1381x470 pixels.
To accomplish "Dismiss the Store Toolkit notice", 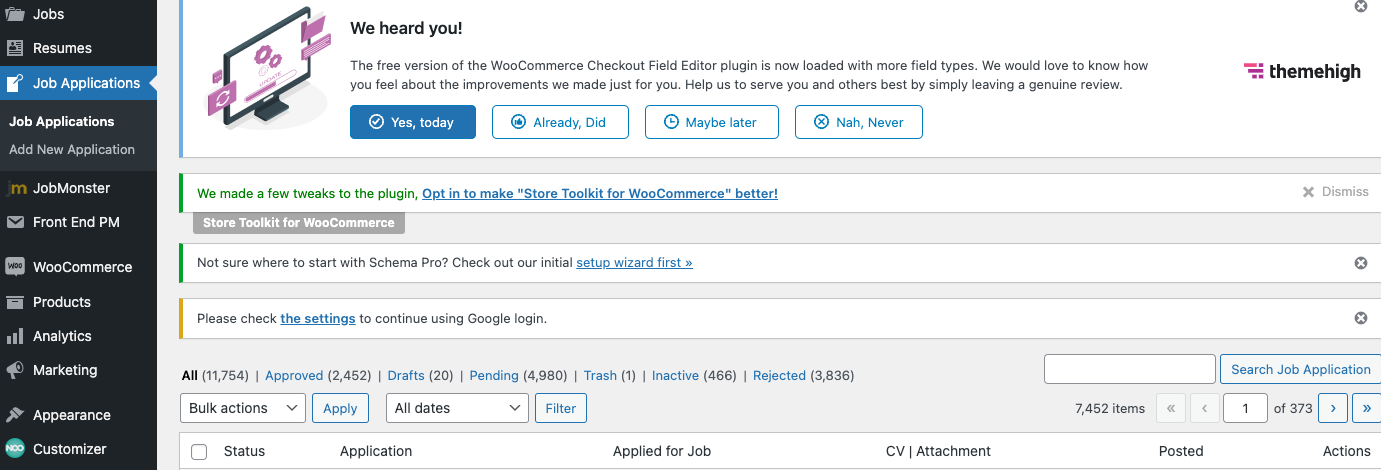I will (x=1335, y=192).
